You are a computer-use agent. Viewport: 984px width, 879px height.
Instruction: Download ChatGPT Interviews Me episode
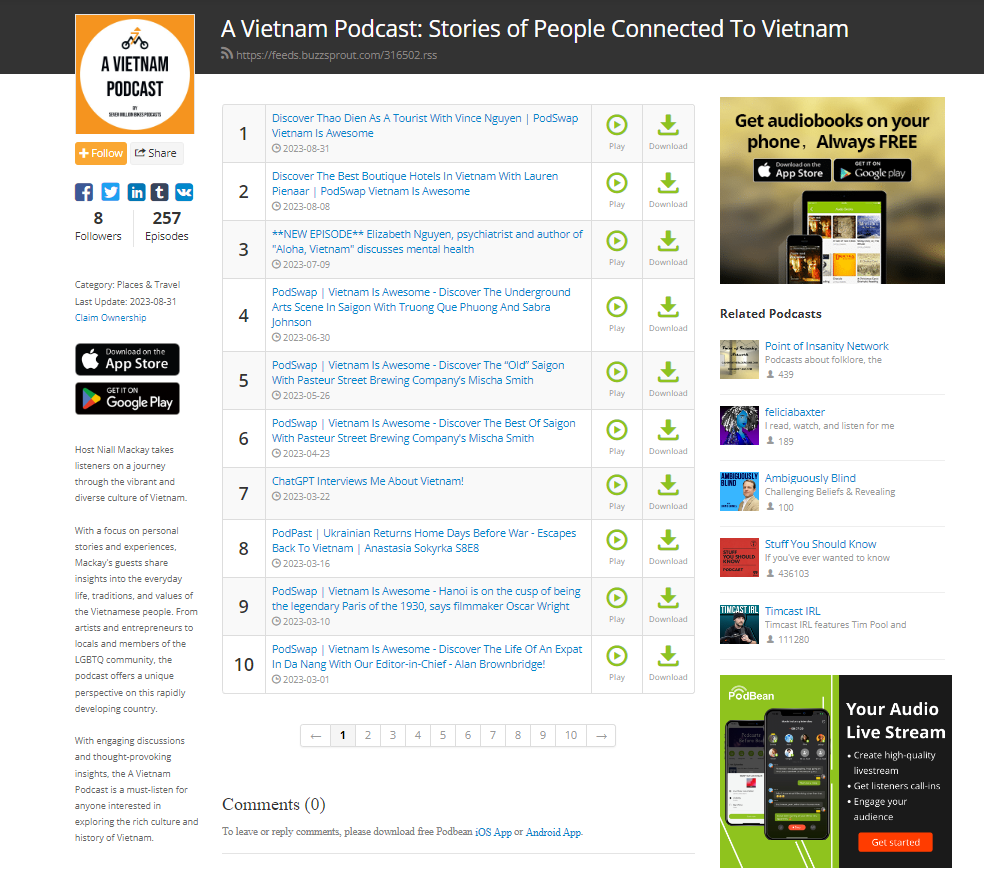click(x=668, y=493)
